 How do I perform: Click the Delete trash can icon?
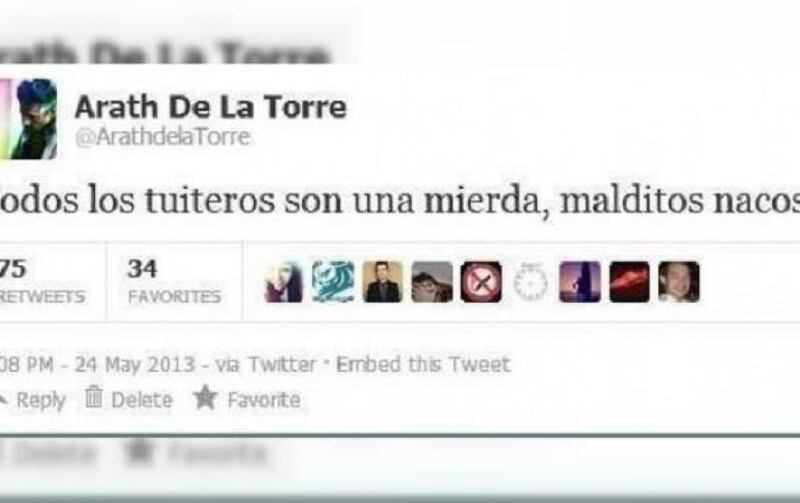tap(93, 397)
